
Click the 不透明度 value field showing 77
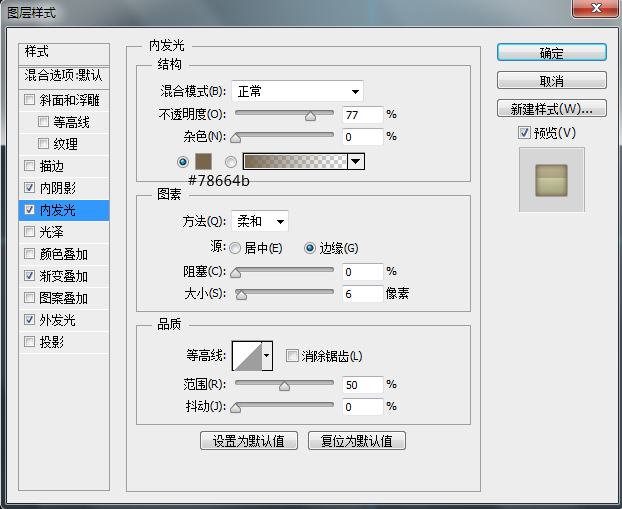tap(363, 115)
